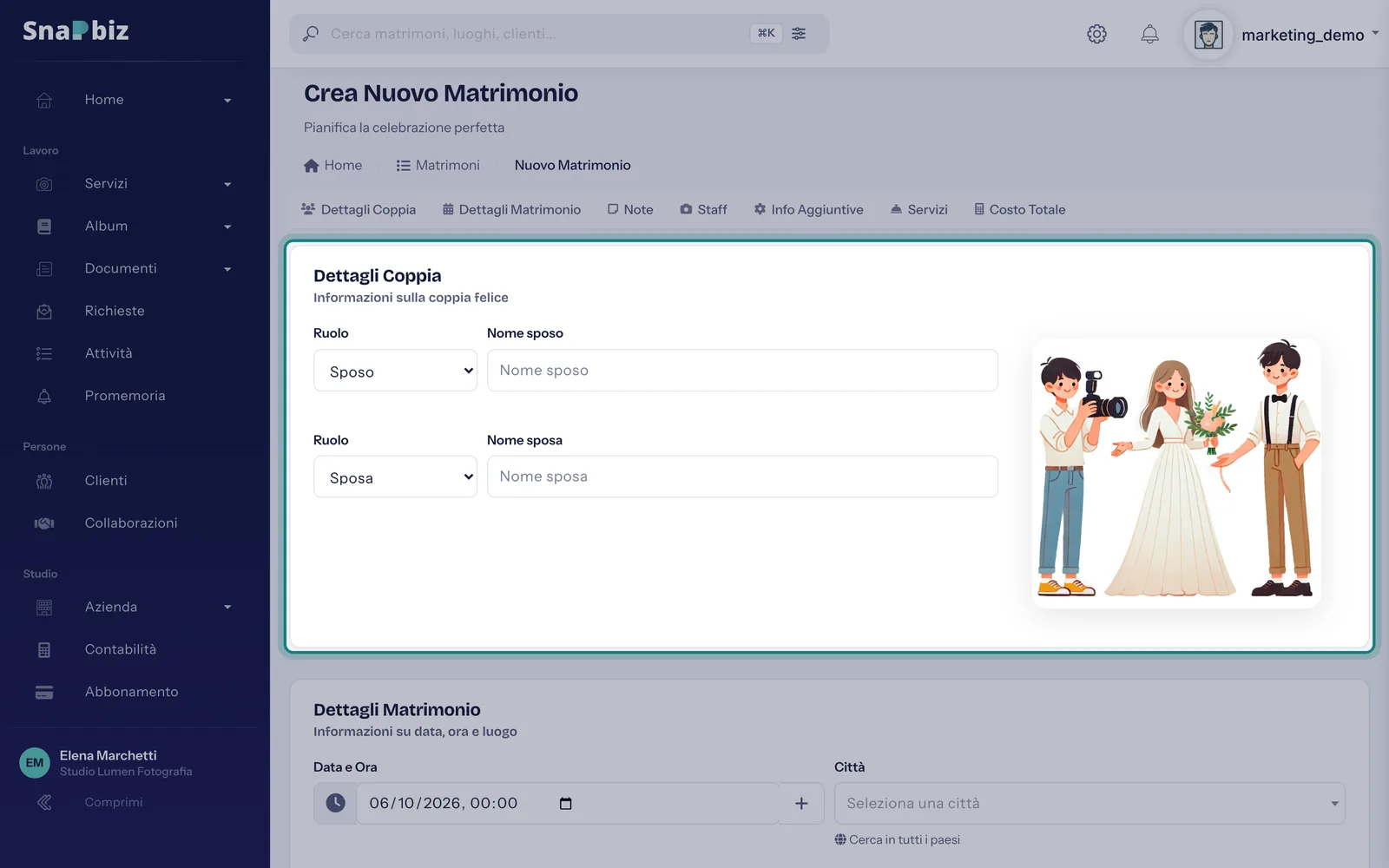Click the SnapBiz logo

coord(76,31)
